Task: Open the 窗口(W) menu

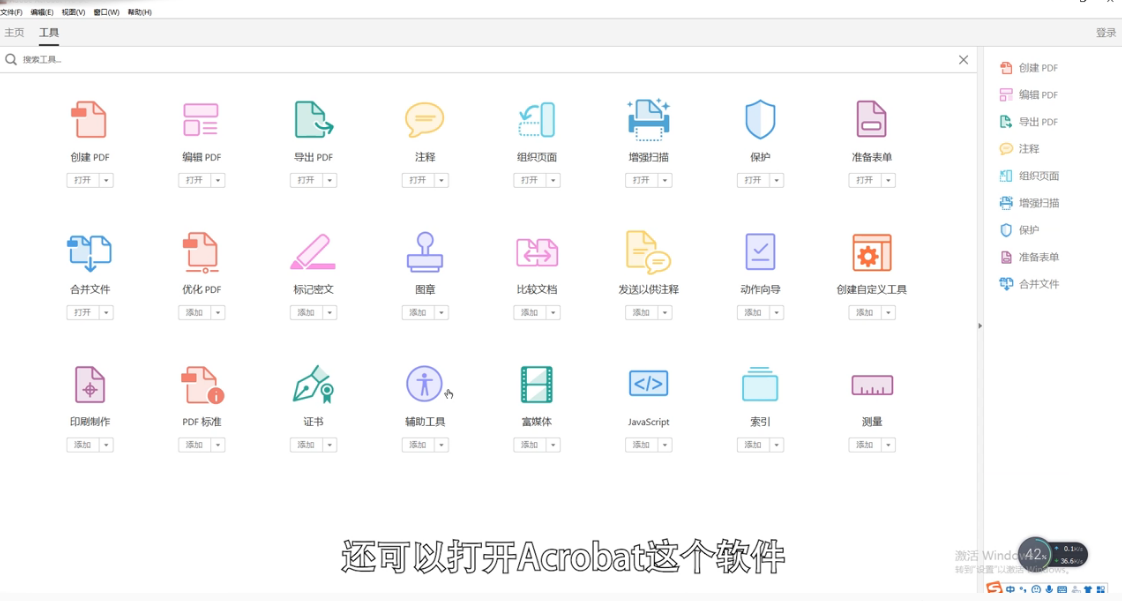Action: (x=107, y=12)
